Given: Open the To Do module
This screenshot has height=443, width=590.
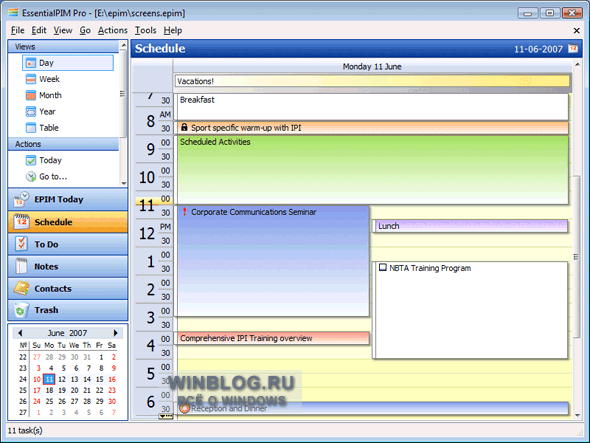Looking at the screenshot, I should coord(68,244).
